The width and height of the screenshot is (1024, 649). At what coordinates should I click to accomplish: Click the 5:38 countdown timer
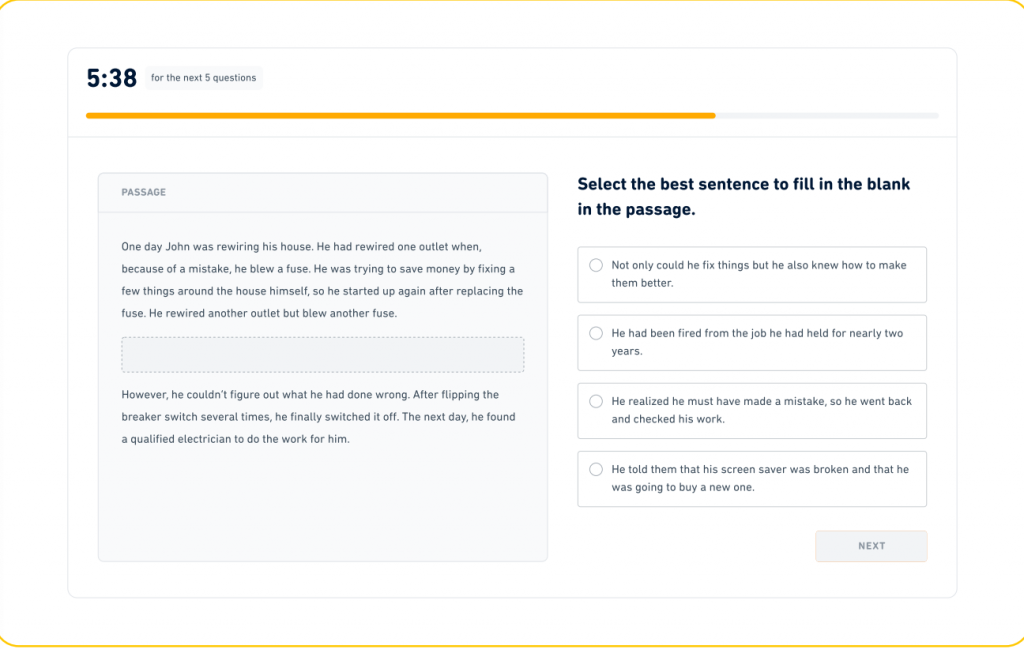(111, 78)
